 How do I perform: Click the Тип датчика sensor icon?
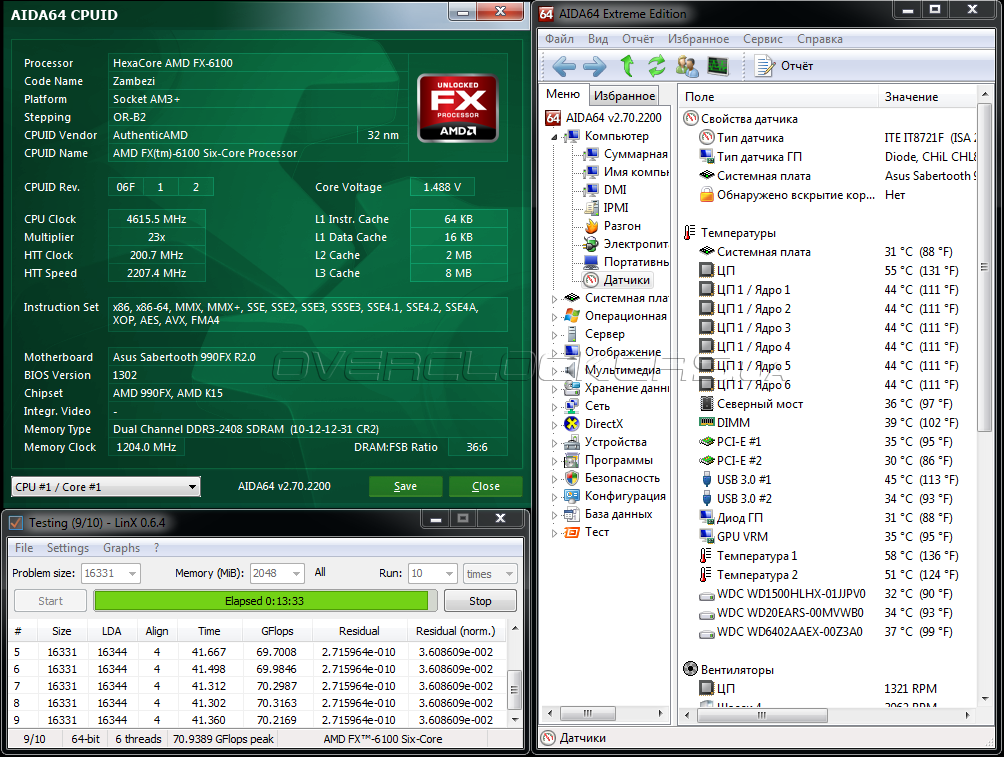click(x=707, y=138)
